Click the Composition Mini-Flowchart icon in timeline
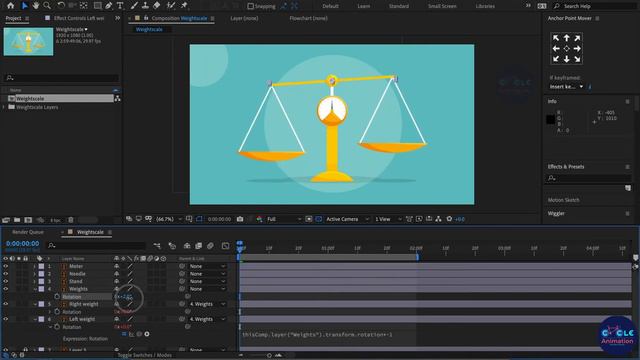640x360 pixels. [x=157, y=246]
